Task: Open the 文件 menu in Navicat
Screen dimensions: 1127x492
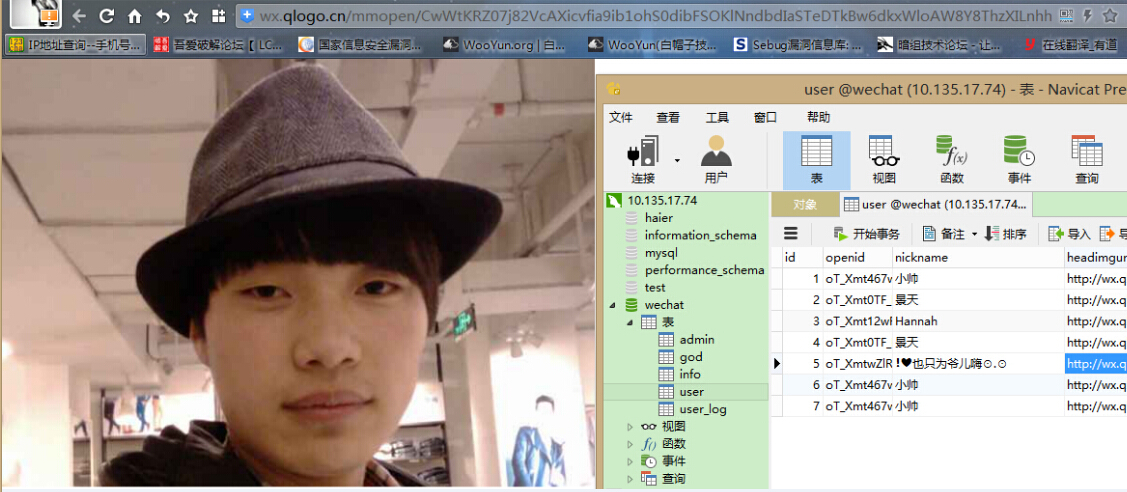Action: tap(621, 118)
